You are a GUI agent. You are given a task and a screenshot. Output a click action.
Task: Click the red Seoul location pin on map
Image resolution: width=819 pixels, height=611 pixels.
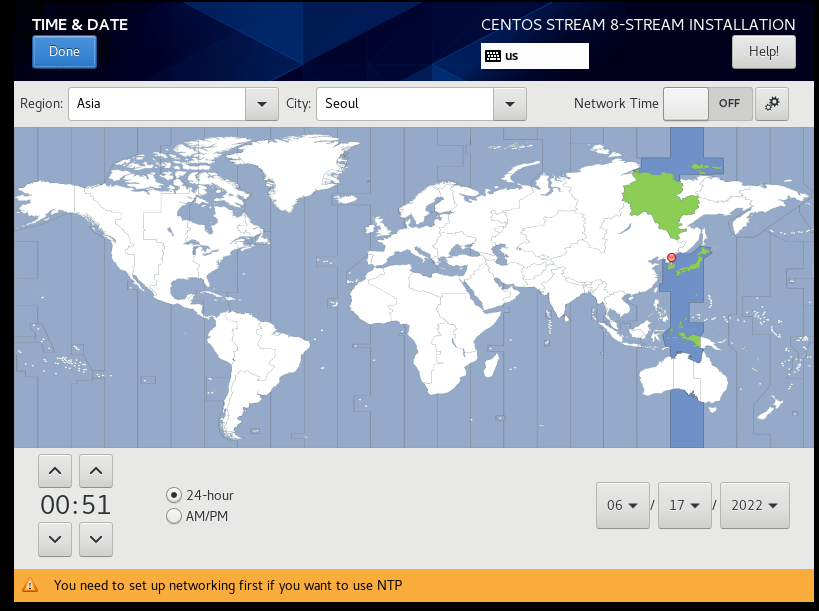[x=672, y=257]
